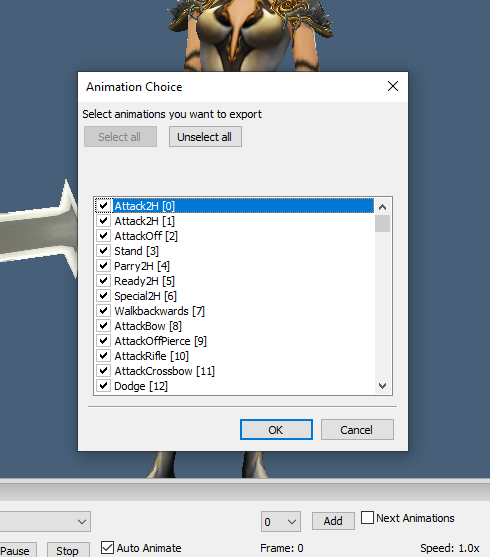
Task: Select the Walkbackwards [7] list row
Action: (x=235, y=311)
